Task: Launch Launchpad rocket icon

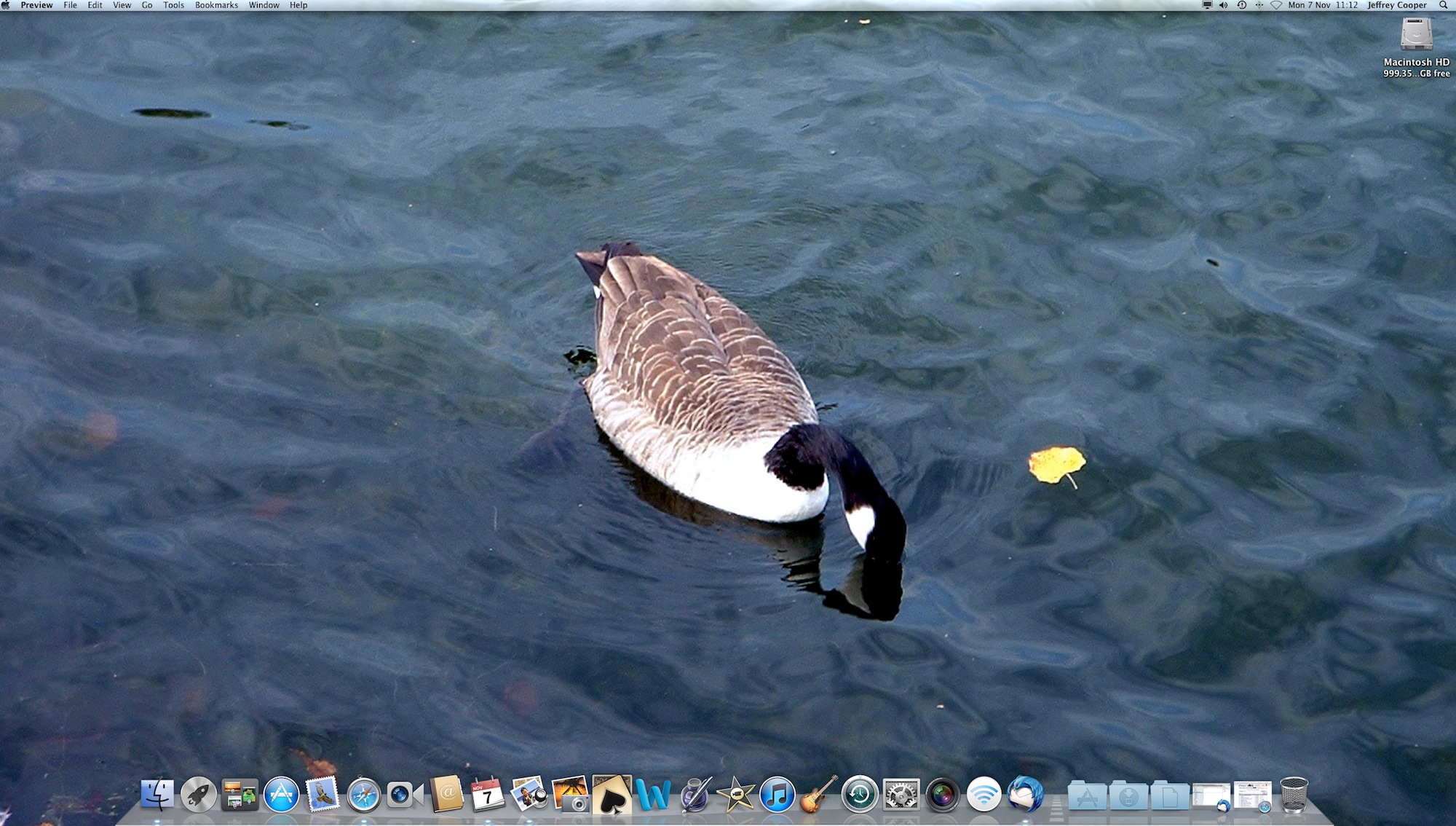Action: pyautogui.click(x=198, y=795)
